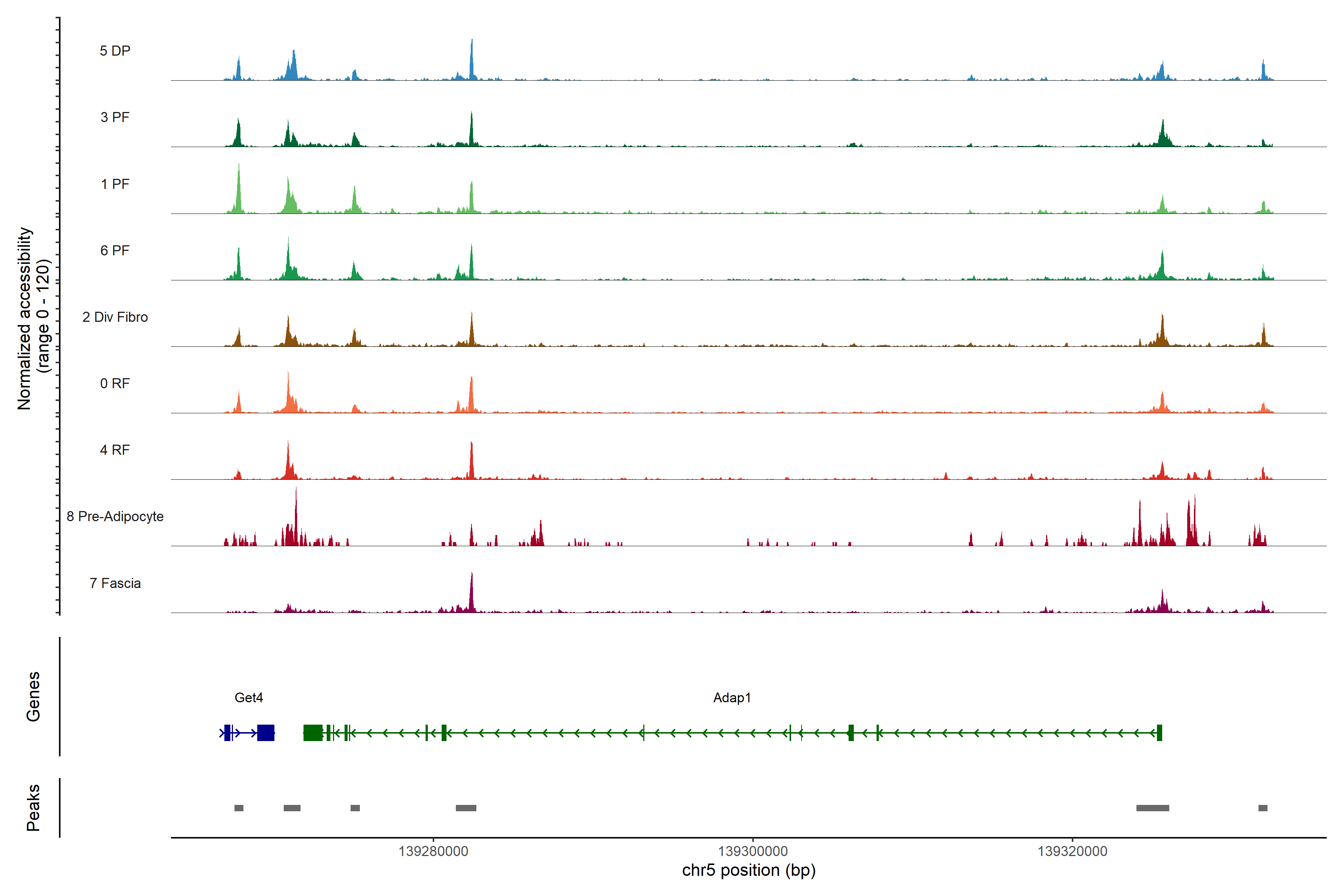Click the Adap1 gene label
This screenshot has height=896, width=1344.
(x=731, y=697)
